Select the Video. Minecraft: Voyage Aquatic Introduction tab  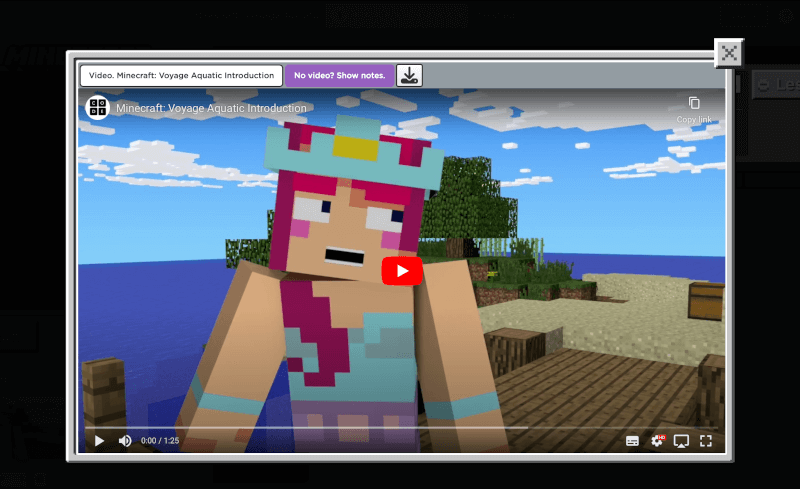pyautogui.click(x=181, y=76)
